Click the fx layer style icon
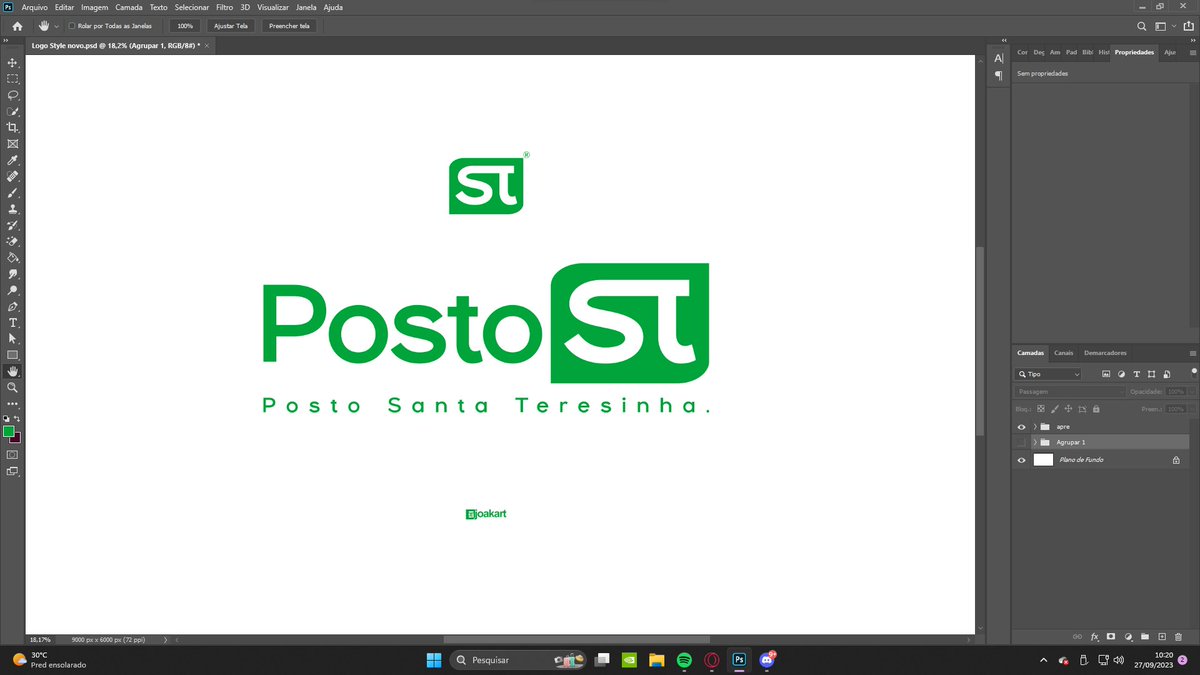Image resolution: width=1200 pixels, height=675 pixels. pos(1095,636)
